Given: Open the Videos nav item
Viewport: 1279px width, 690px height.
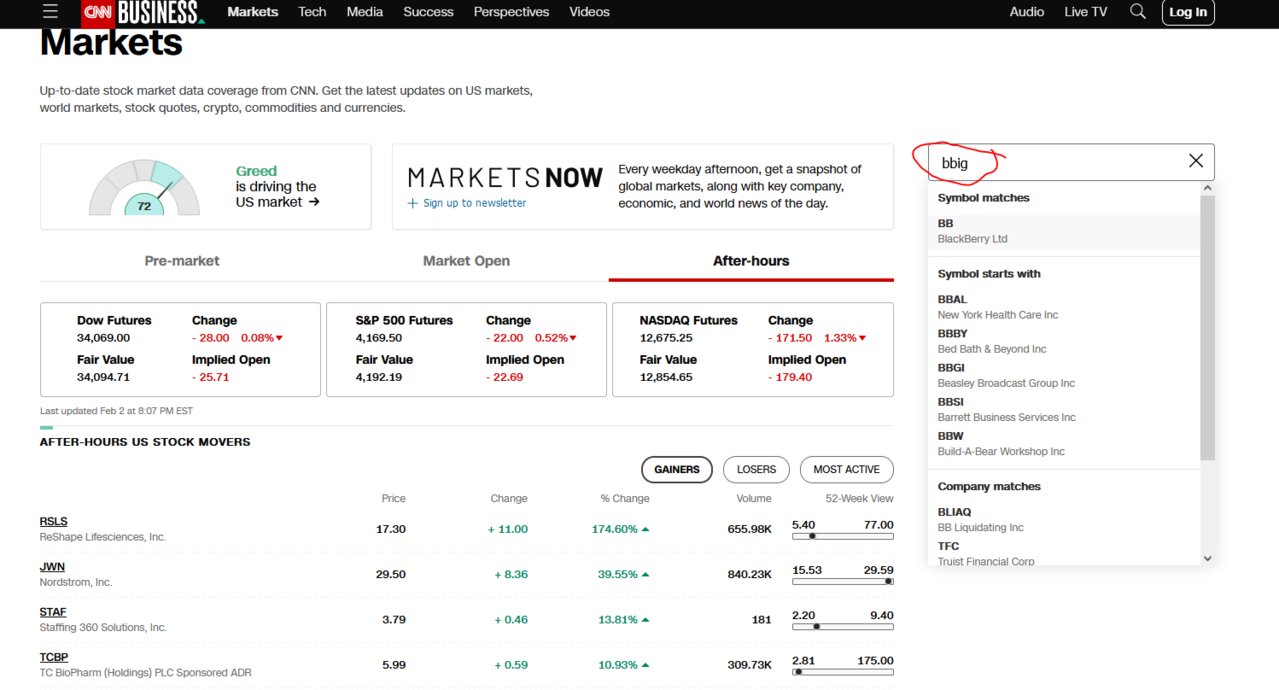Looking at the screenshot, I should click(x=589, y=12).
